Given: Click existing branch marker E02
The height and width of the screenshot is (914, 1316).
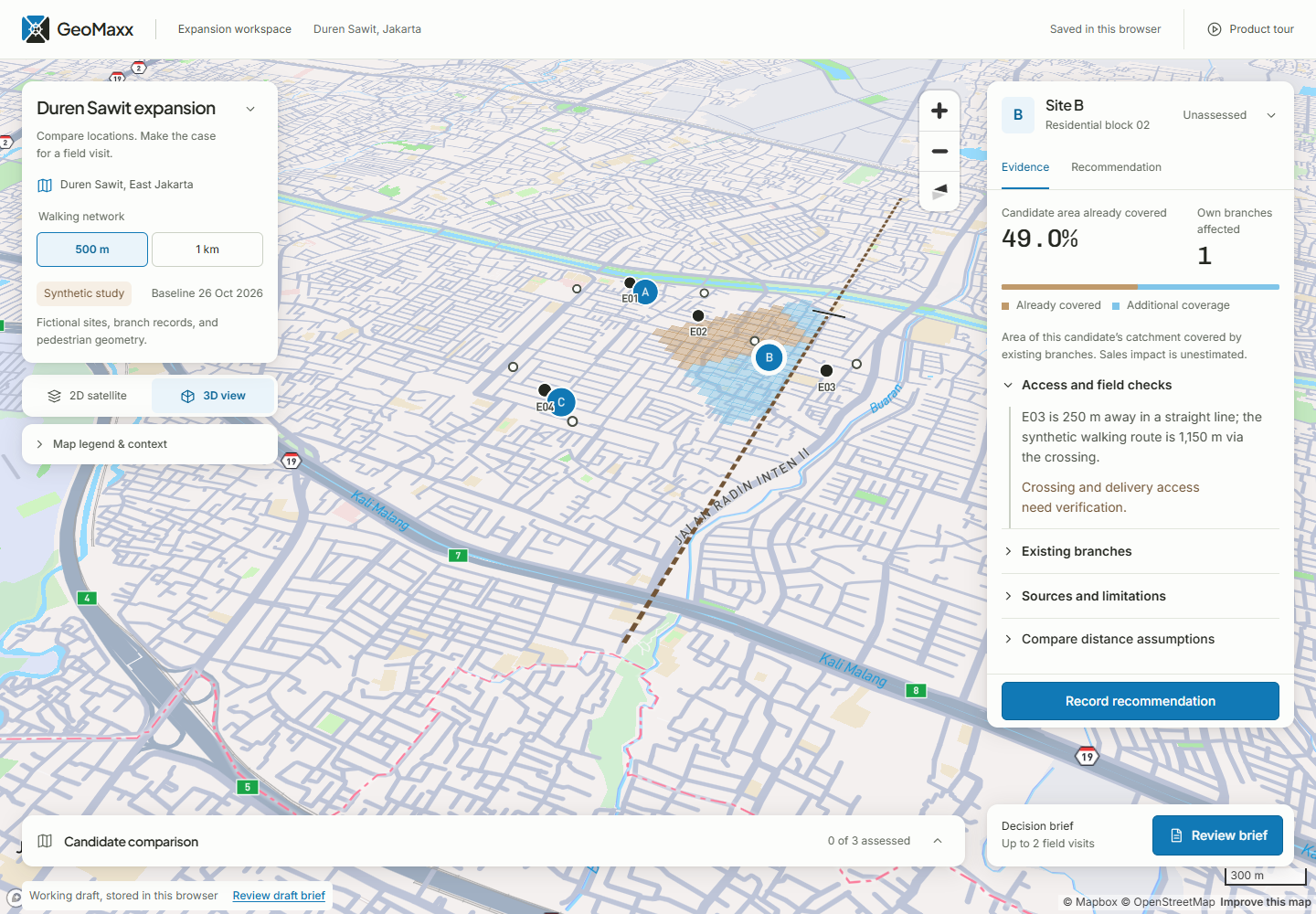Looking at the screenshot, I should (698, 316).
